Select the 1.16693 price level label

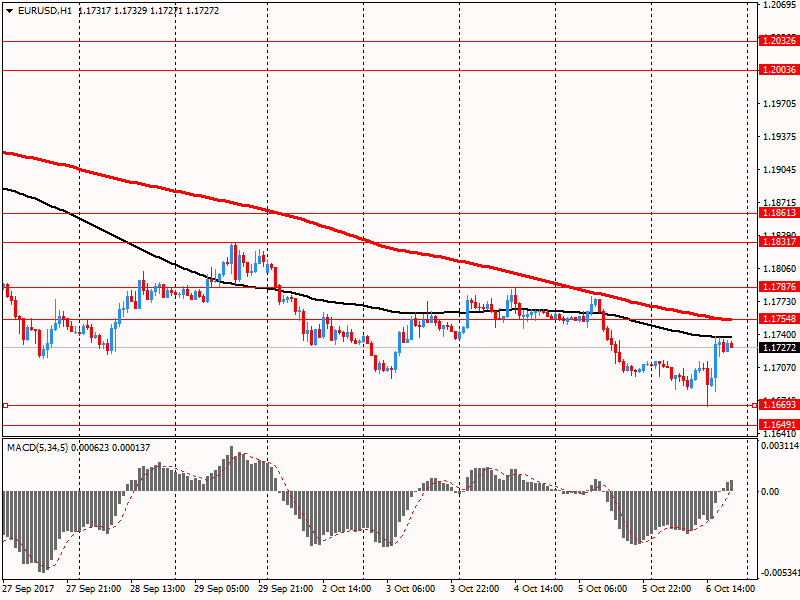coord(779,405)
